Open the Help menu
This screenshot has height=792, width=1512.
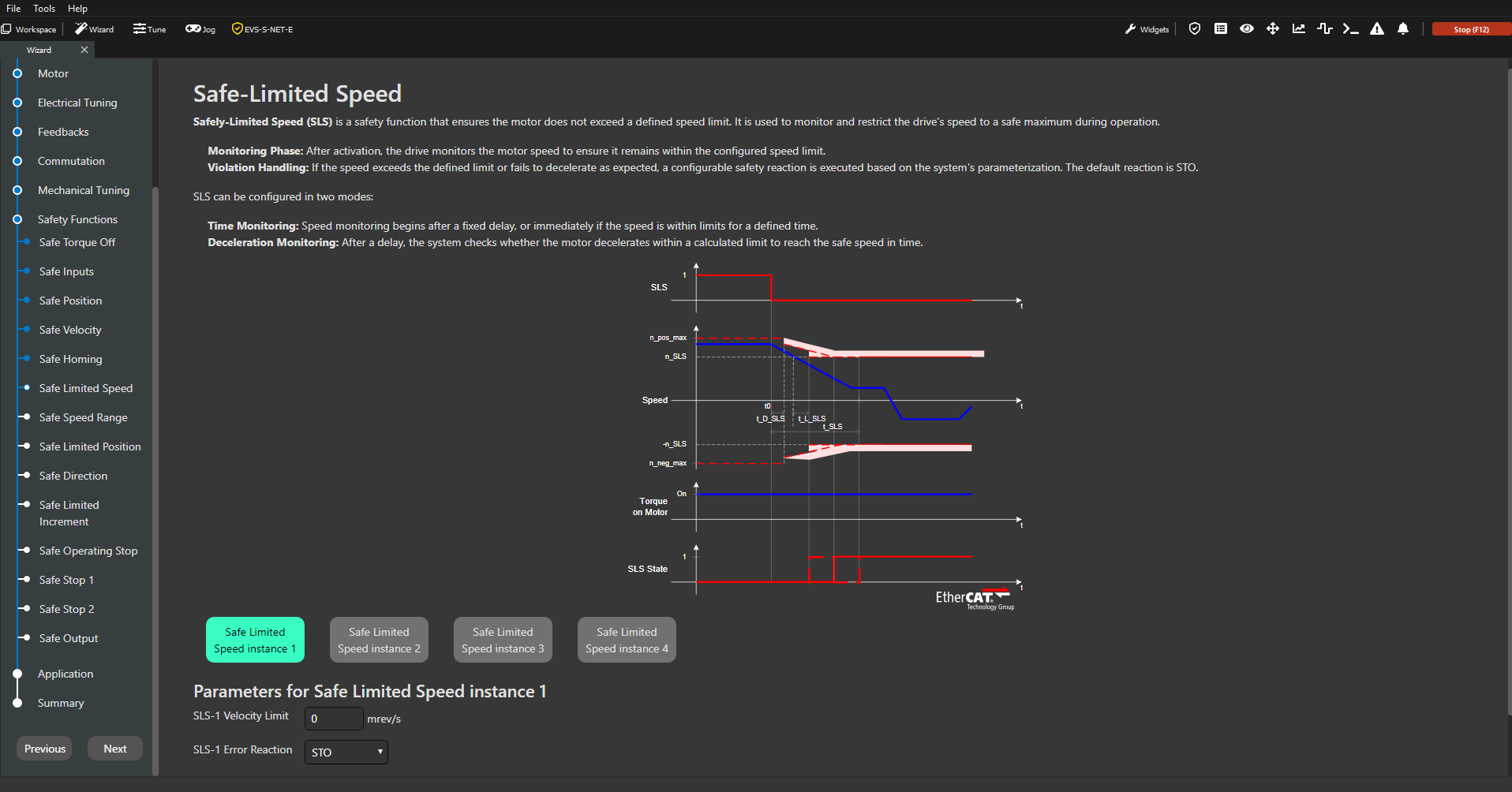(x=77, y=9)
